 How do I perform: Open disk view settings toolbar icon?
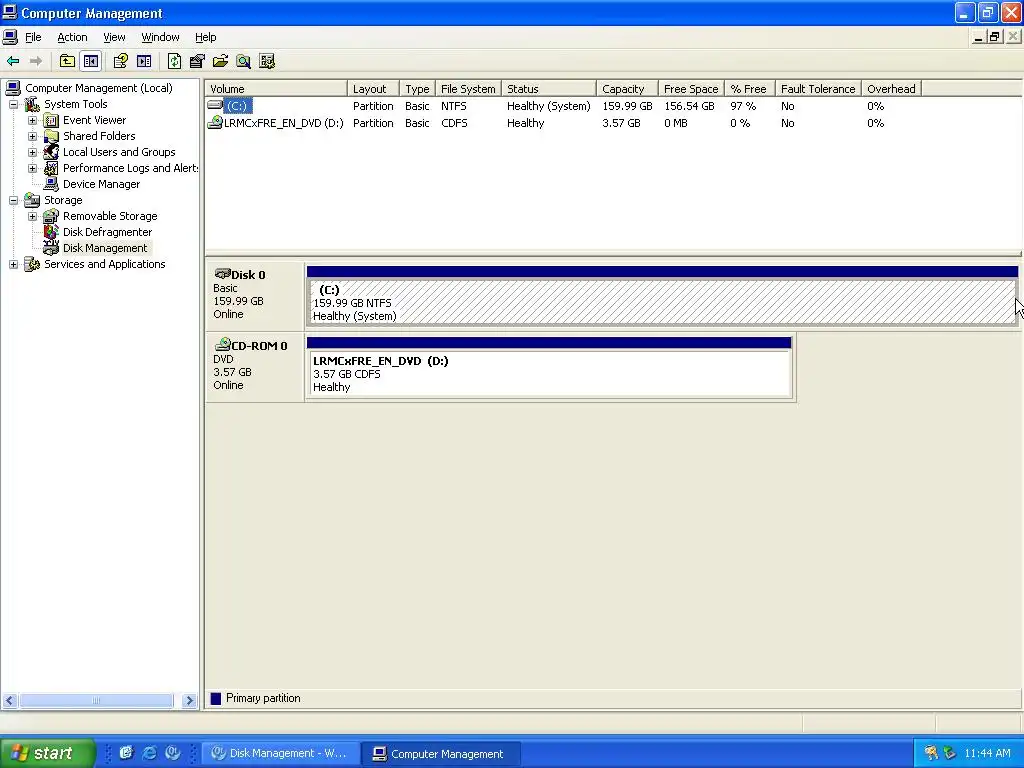(266, 61)
